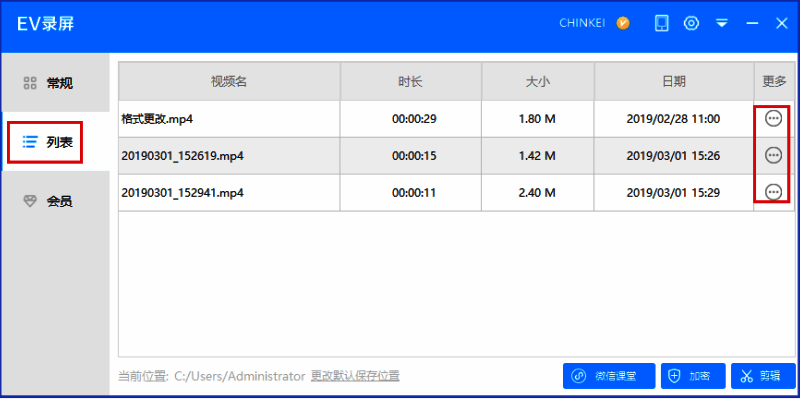Minimize the EV录屏 window
This screenshot has width=800, height=399.
point(752,23)
